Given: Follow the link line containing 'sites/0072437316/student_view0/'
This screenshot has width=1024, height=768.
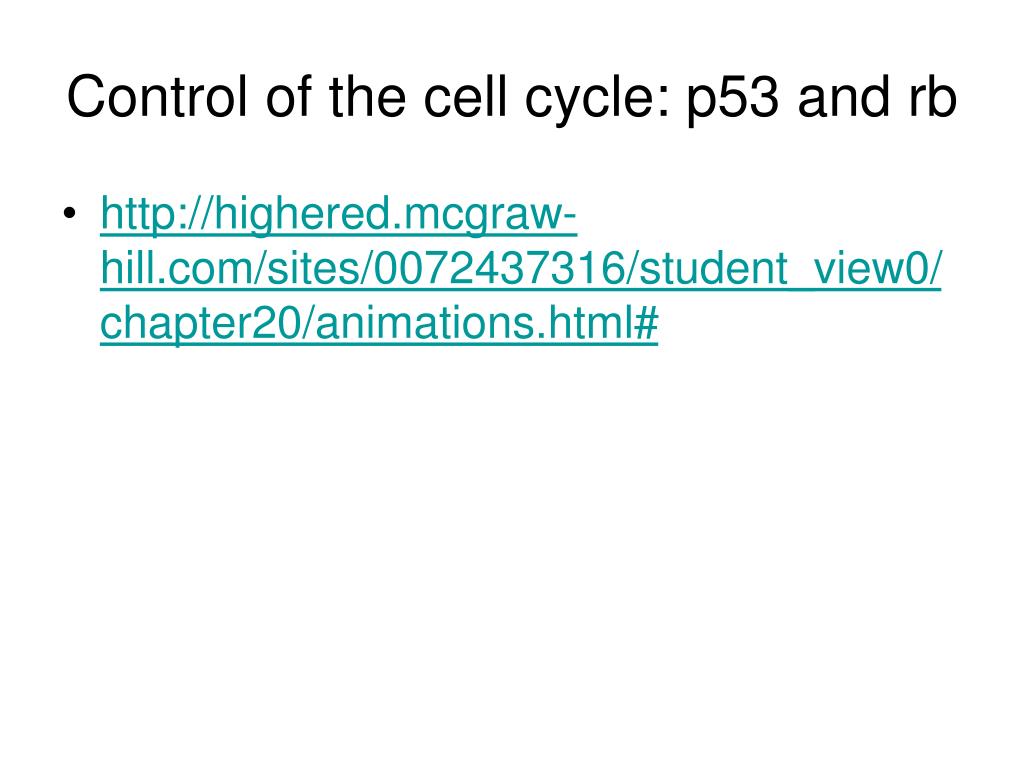Looking at the screenshot, I should [x=520, y=268].
